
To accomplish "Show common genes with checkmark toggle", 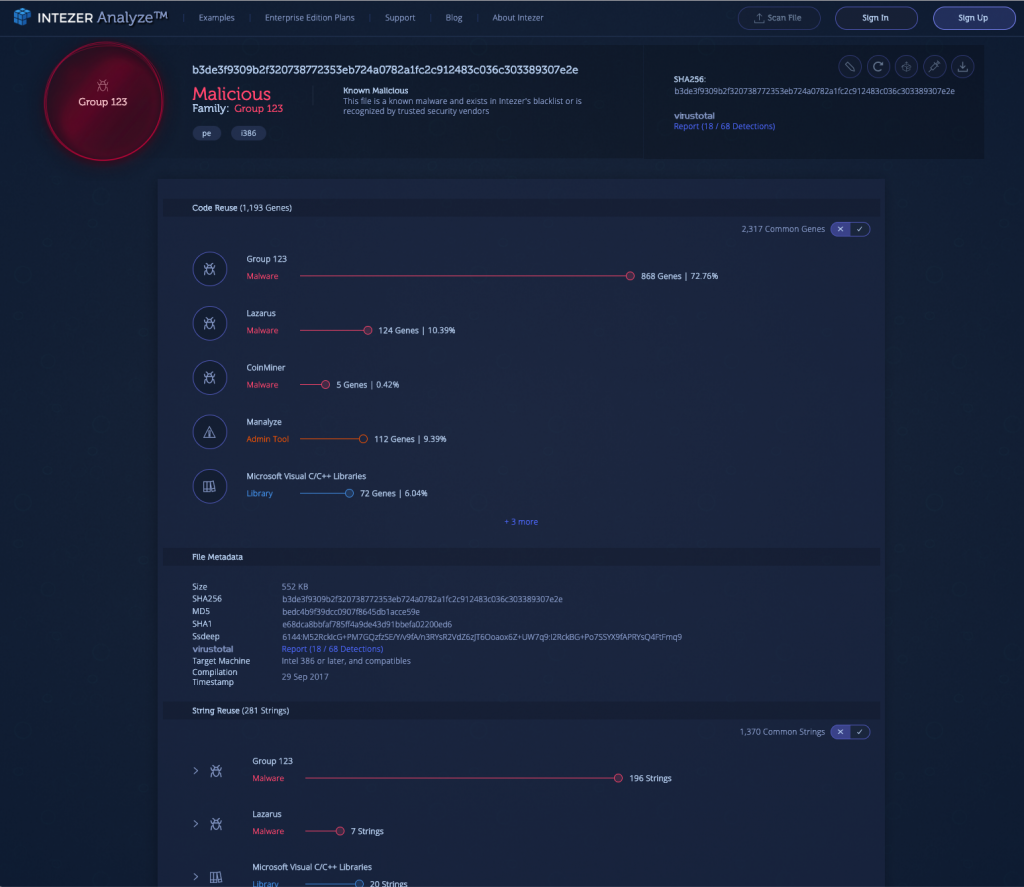I will (x=860, y=229).
